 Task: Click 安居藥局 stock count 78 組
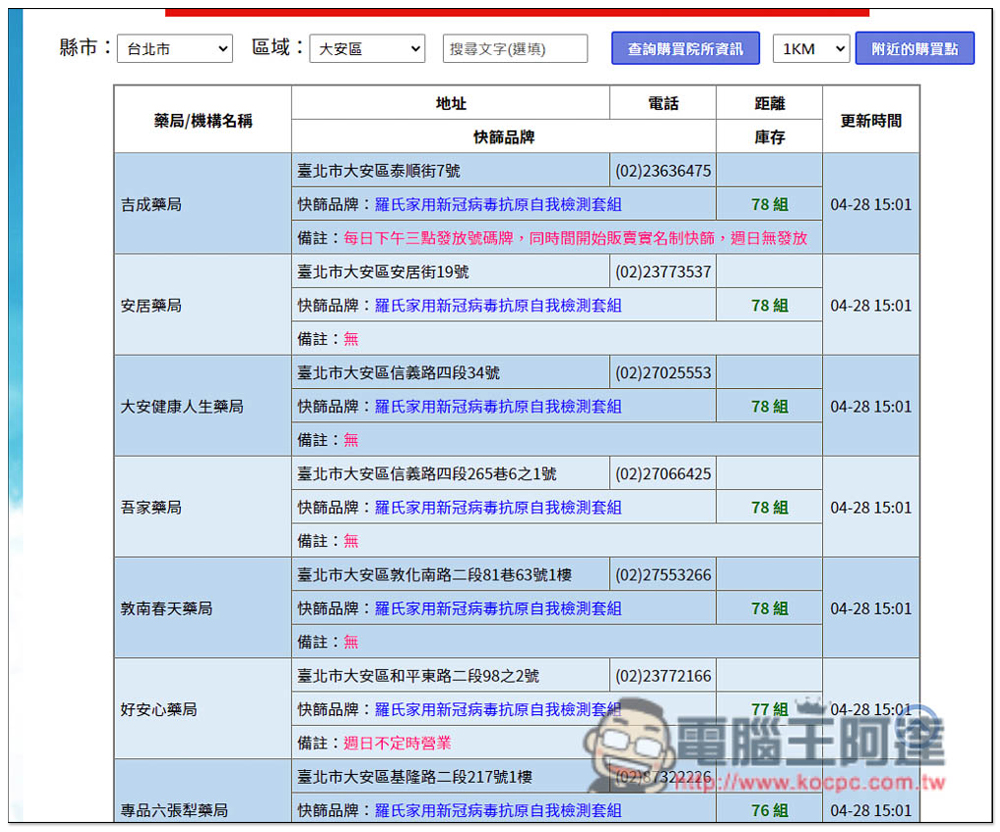(x=769, y=306)
